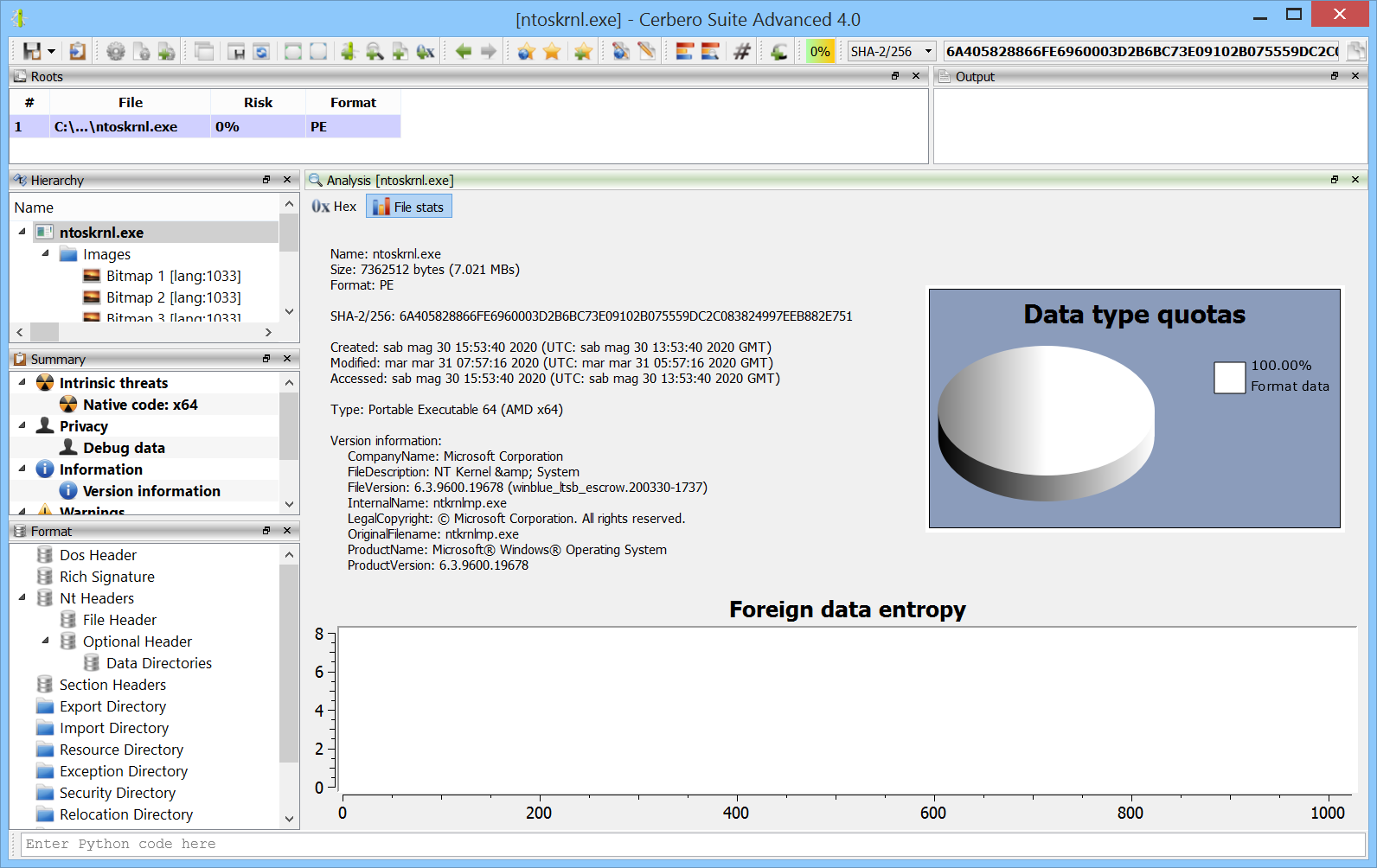
Task: Click the green rounded frame toolbar icon
Action: pyautogui.click(x=293, y=51)
